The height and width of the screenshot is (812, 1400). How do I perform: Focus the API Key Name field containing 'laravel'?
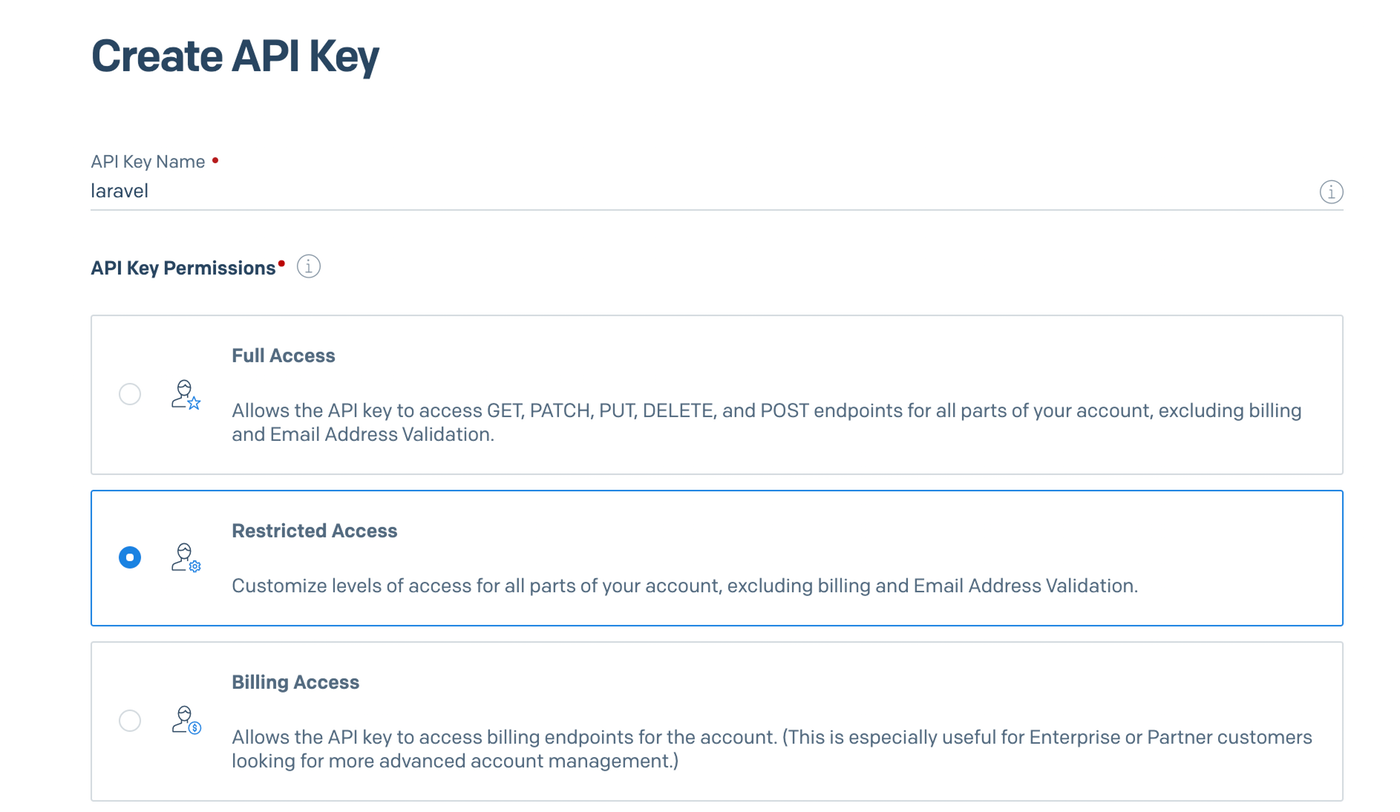[700, 191]
